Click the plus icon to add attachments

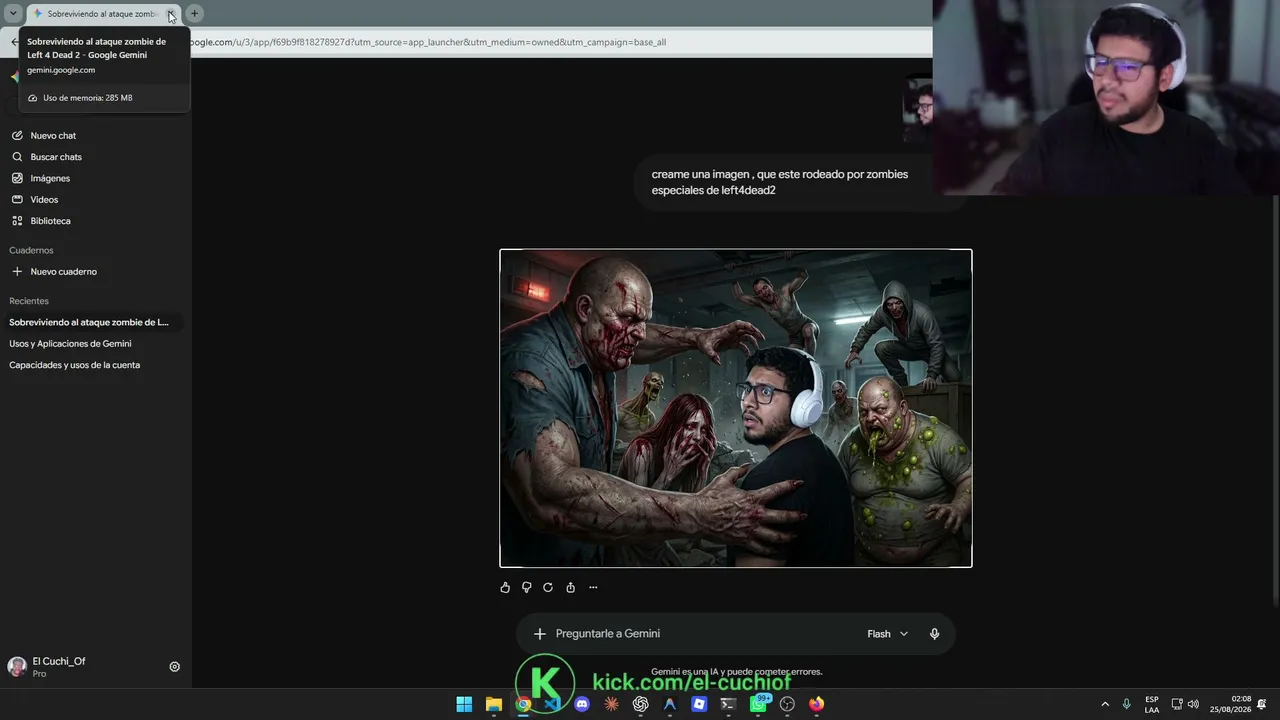[x=540, y=634]
